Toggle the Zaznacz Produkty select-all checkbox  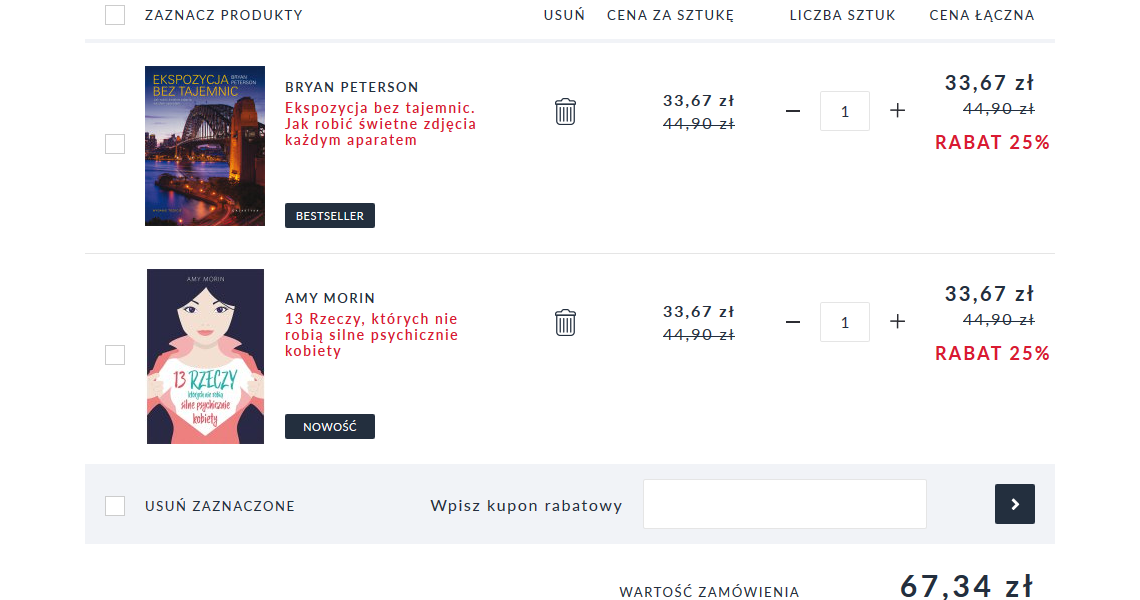(x=115, y=15)
